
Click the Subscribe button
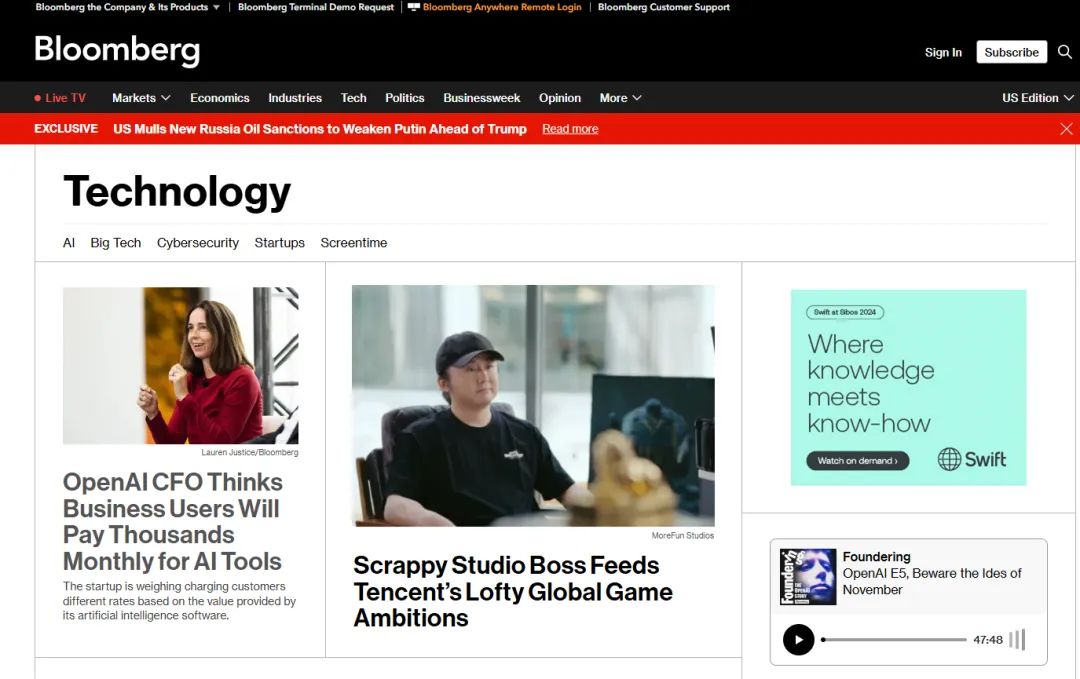[1011, 52]
